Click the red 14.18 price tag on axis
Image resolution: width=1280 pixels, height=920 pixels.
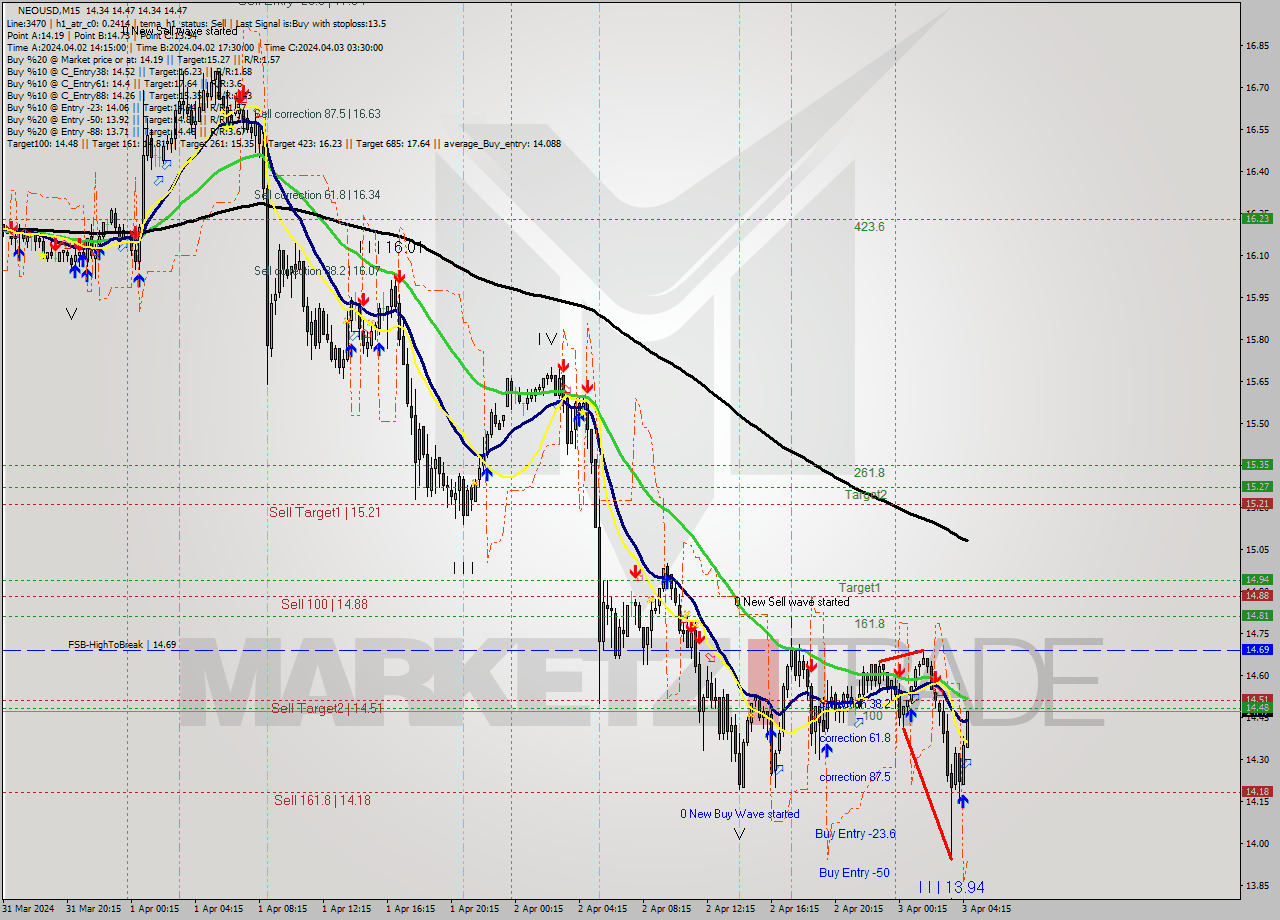pyautogui.click(x=1256, y=792)
